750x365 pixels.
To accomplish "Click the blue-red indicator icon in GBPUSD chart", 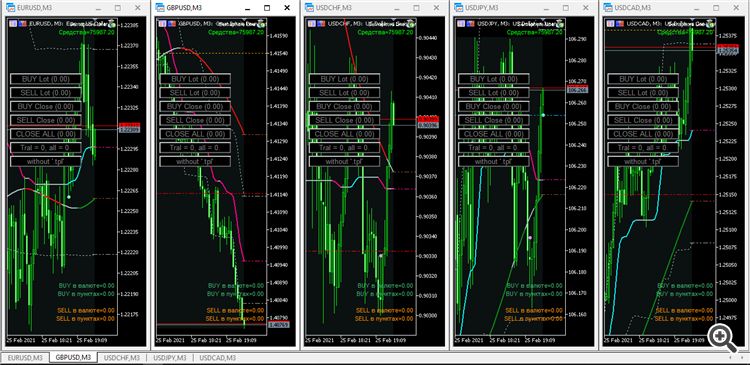I will (172, 23).
